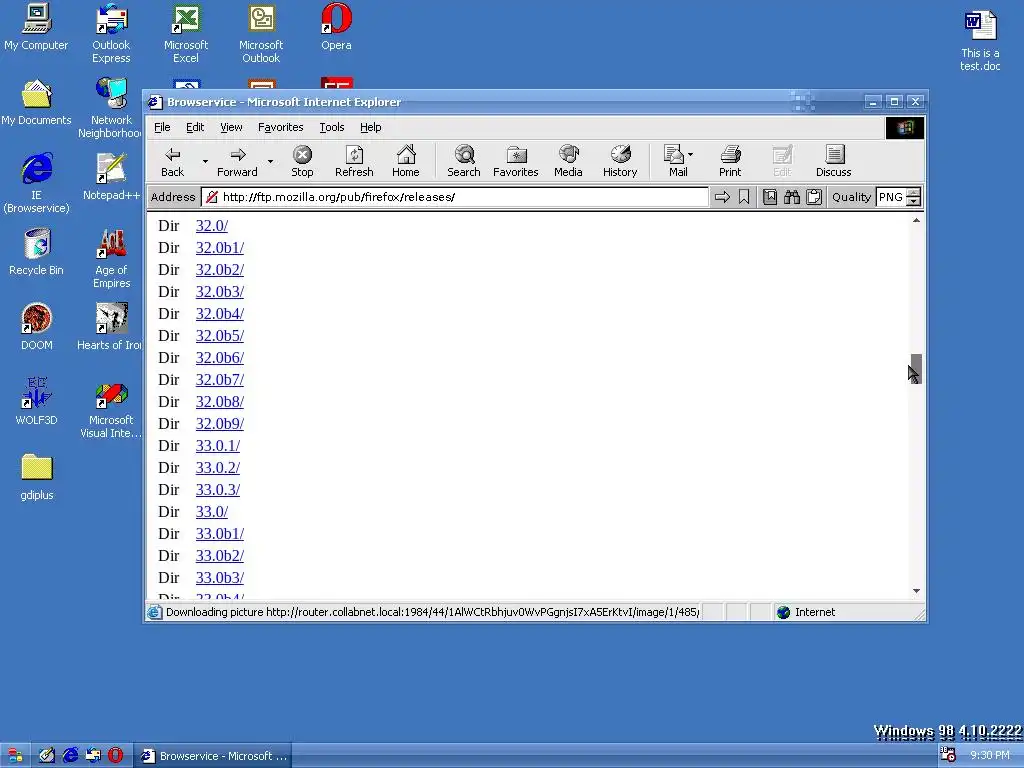
Task: Select the Age of Empires desktop shortcut
Action: [111, 258]
